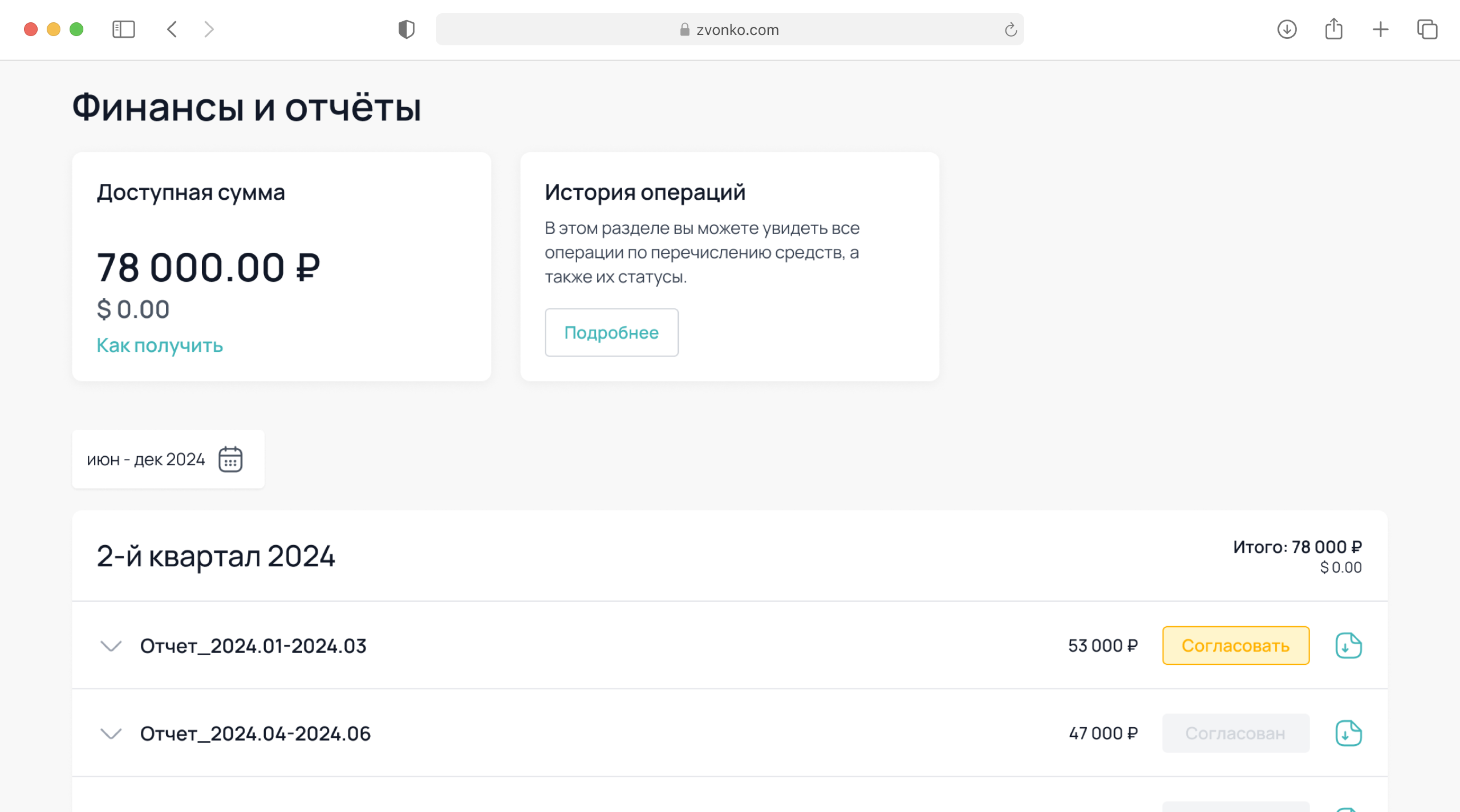Open the privacy shield report icon
Viewport: 1460px width, 812px height.
[x=406, y=29]
